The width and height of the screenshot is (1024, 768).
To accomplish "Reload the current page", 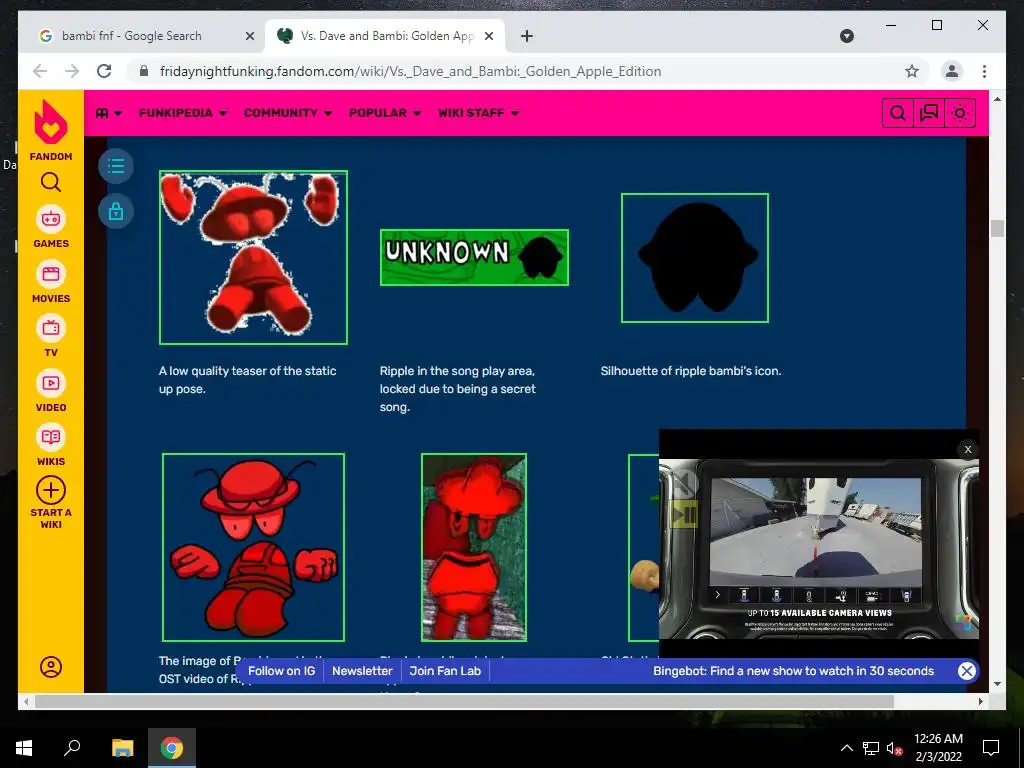I will pos(104,71).
